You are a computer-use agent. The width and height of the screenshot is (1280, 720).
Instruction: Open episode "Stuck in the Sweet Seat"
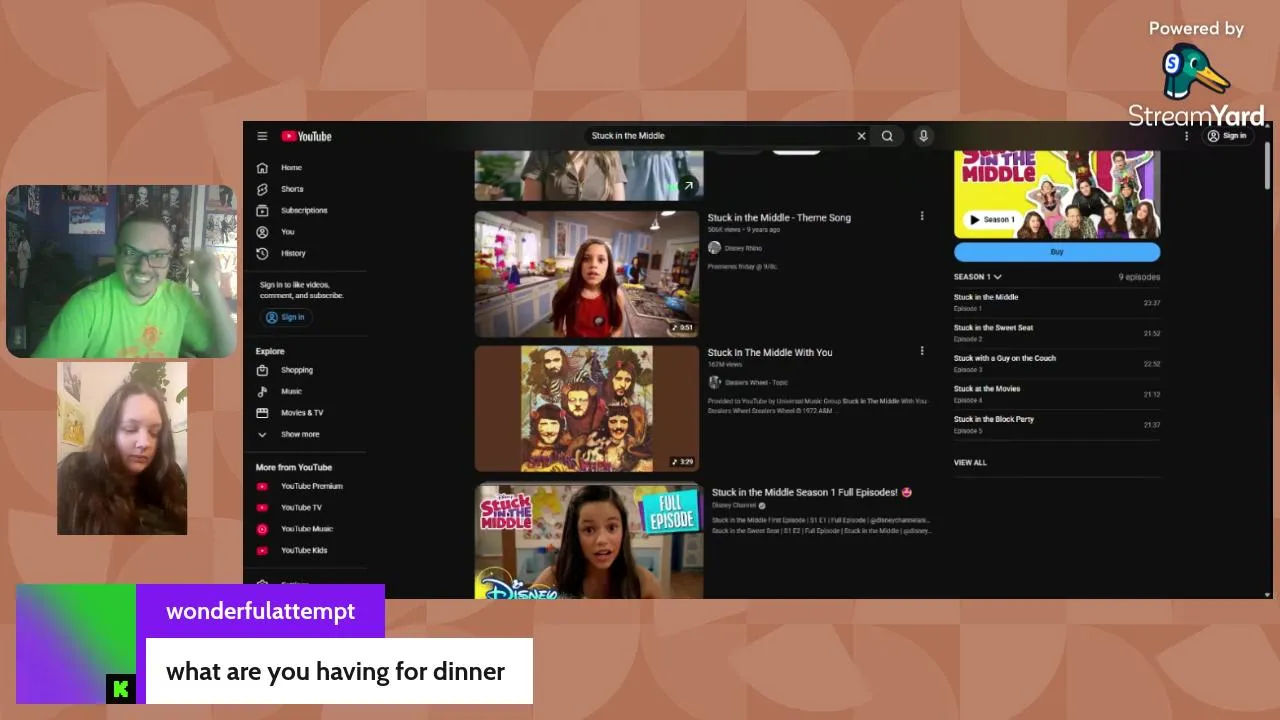[x=1057, y=333]
